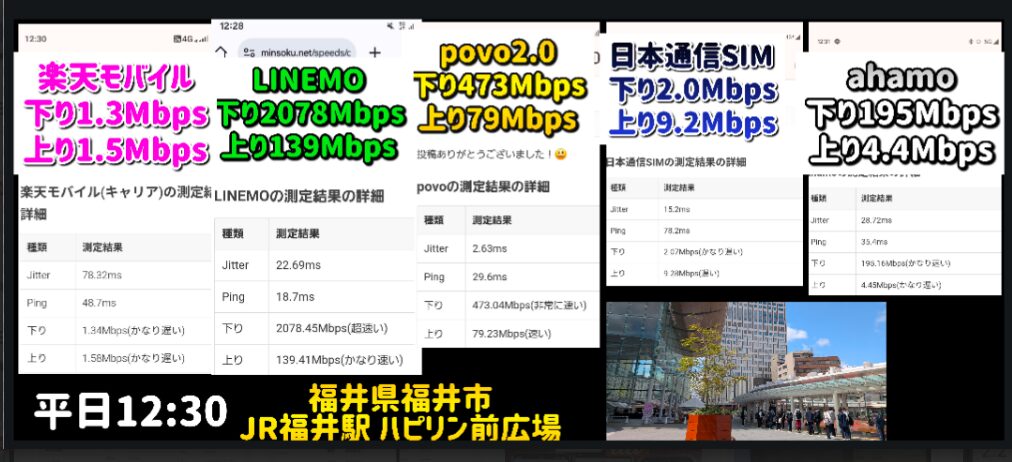1012x462 pixels.
Task: Click the 日本通信SIMの測定結果の詳細 heading
Action: (x=676, y=162)
